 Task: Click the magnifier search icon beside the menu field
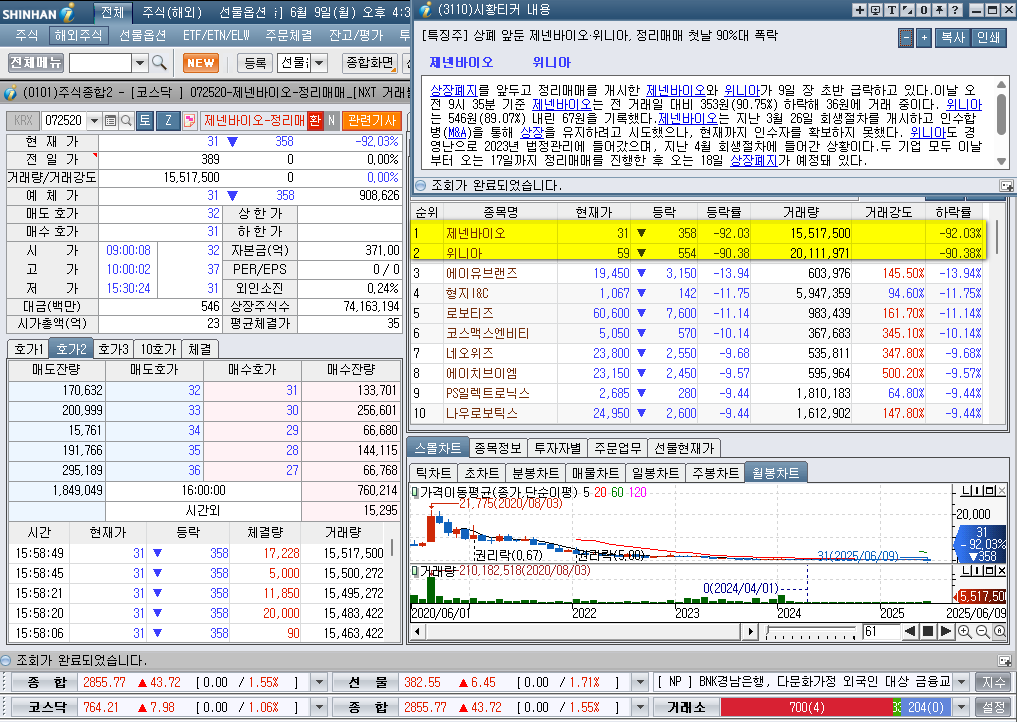159,63
